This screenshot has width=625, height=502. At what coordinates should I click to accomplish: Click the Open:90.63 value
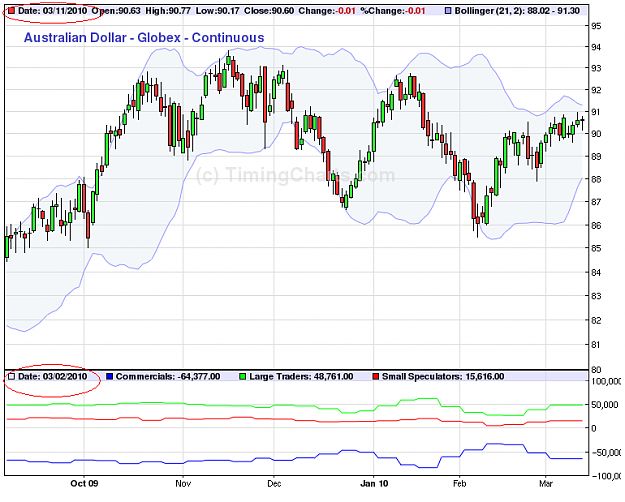(116, 11)
